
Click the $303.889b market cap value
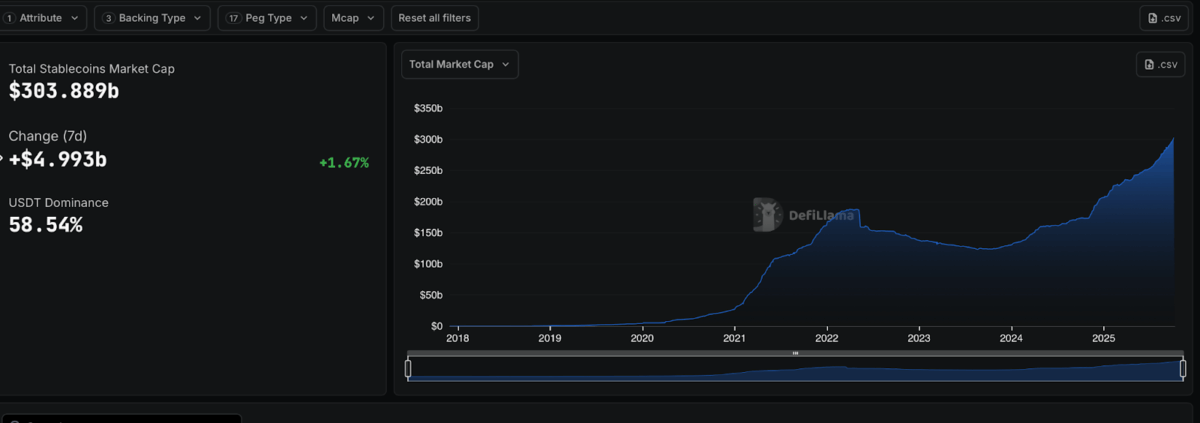63,91
